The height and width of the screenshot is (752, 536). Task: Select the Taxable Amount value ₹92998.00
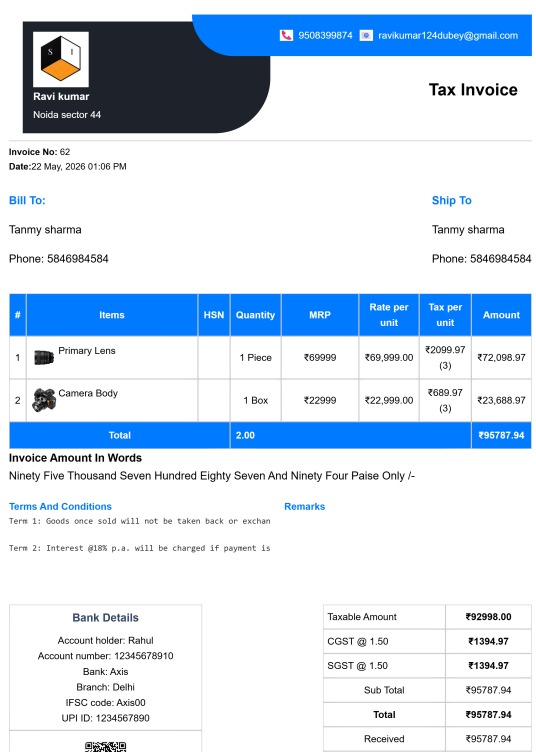[489, 617]
